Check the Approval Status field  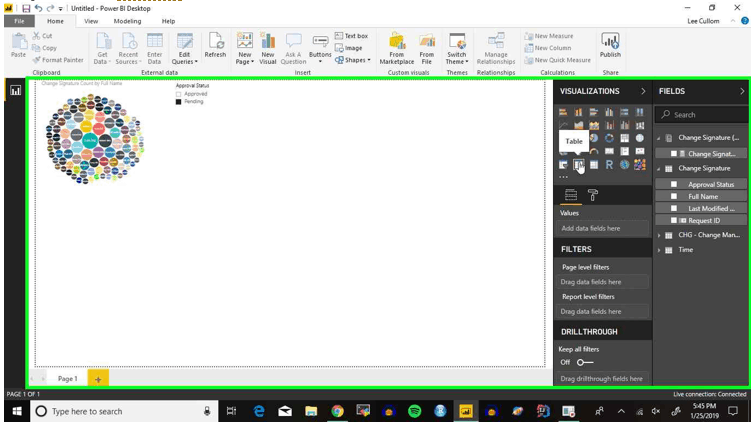pos(674,184)
